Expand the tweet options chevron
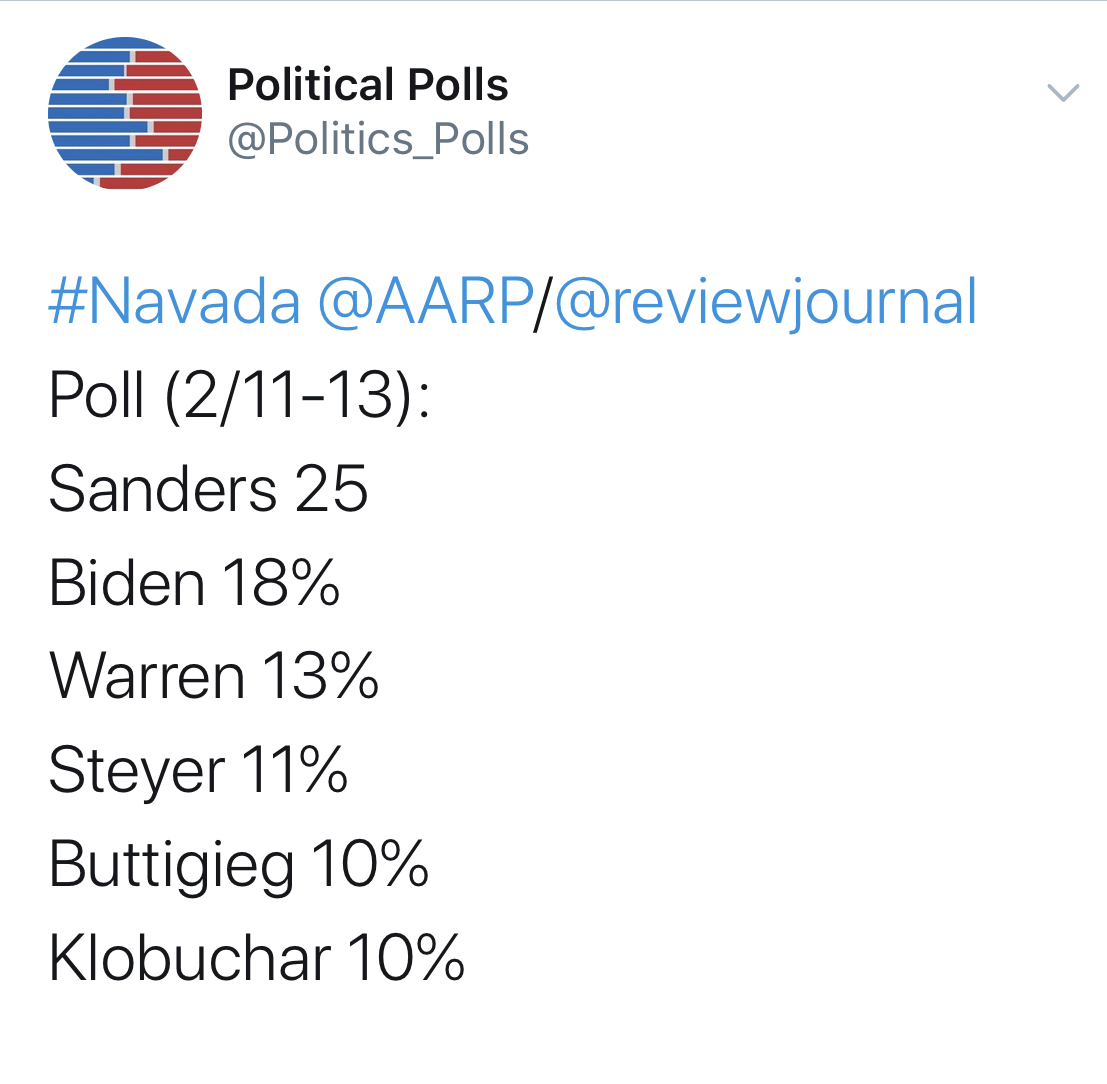The height and width of the screenshot is (1084, 1107). coord(1063,93)
